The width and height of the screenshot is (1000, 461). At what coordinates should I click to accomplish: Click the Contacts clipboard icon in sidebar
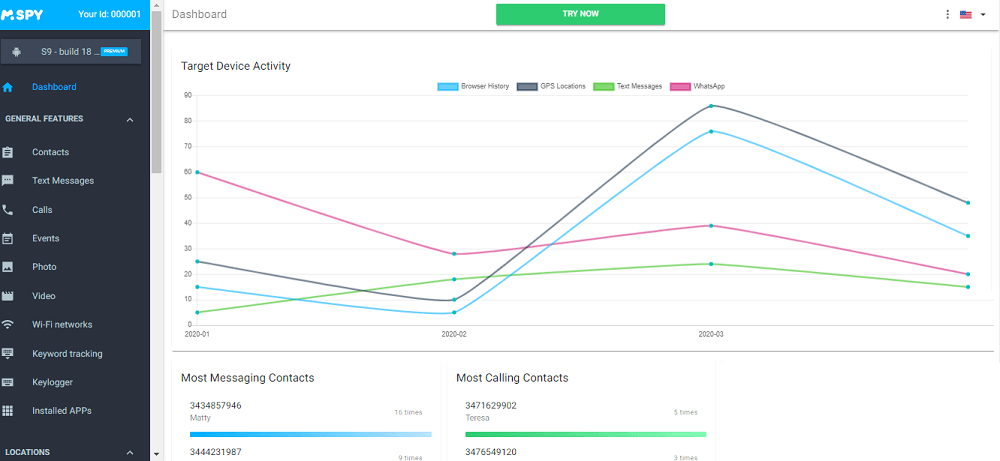[8, 152]
